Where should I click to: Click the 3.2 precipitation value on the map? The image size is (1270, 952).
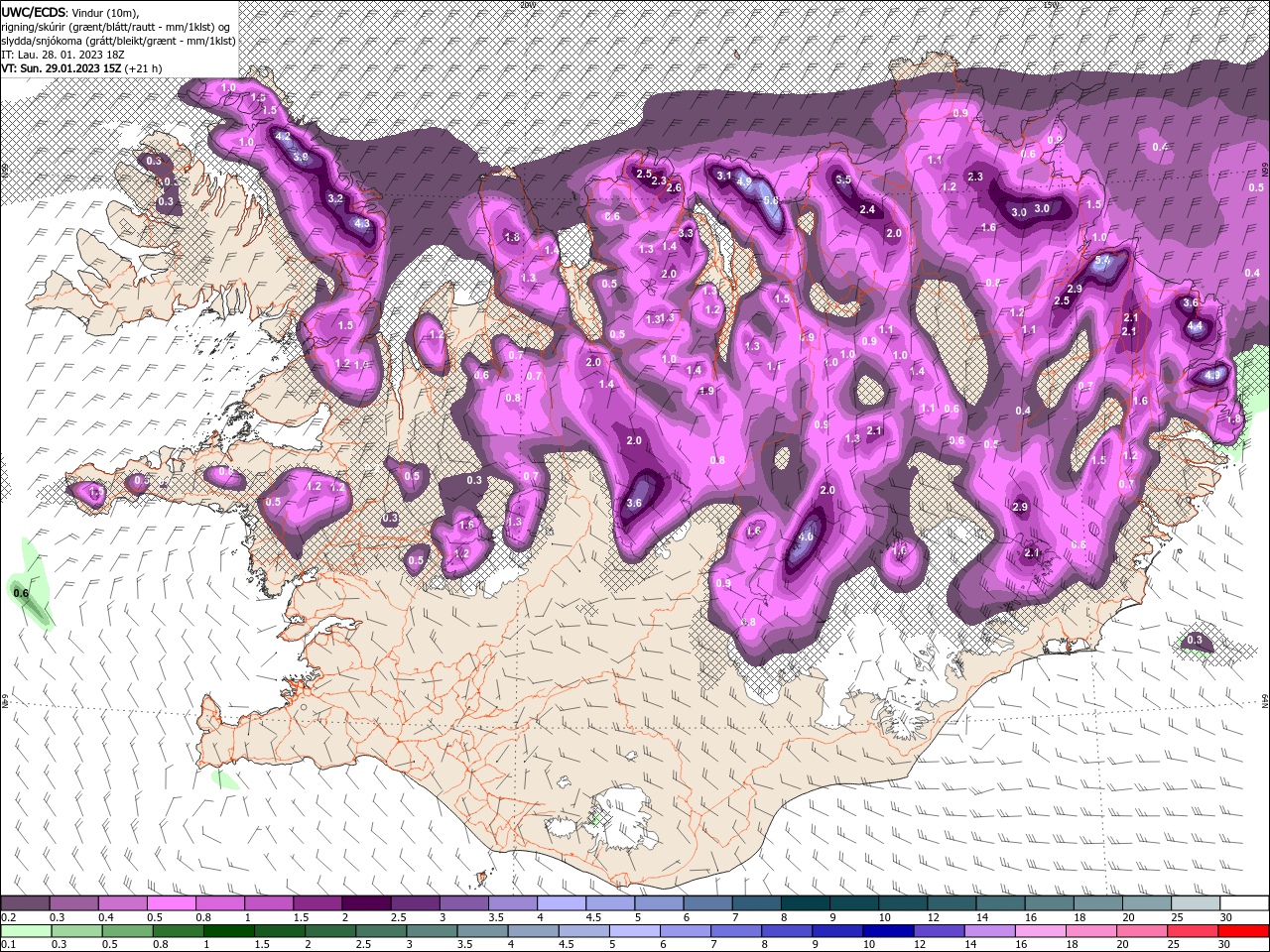click(335, 198)
